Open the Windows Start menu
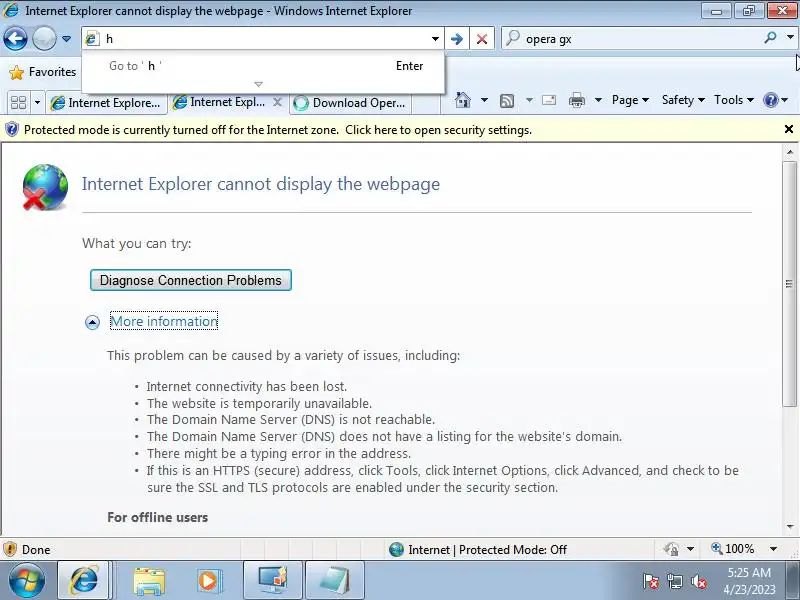The width and height of the screenshot is (800, 600). pos(26,581)
